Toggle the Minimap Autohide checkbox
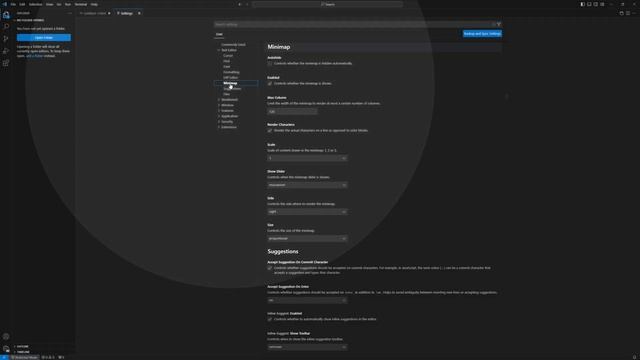This screenshot has height=360, width=640. 270,64
